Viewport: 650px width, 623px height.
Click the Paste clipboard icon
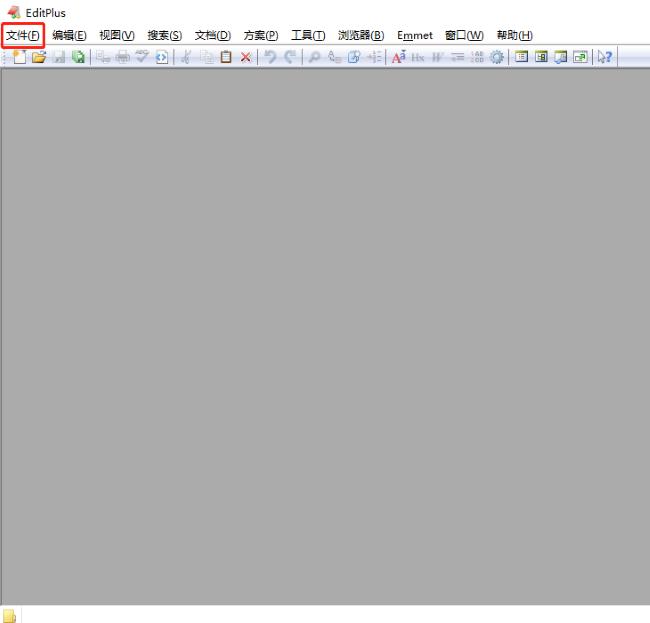click(226, 57)
